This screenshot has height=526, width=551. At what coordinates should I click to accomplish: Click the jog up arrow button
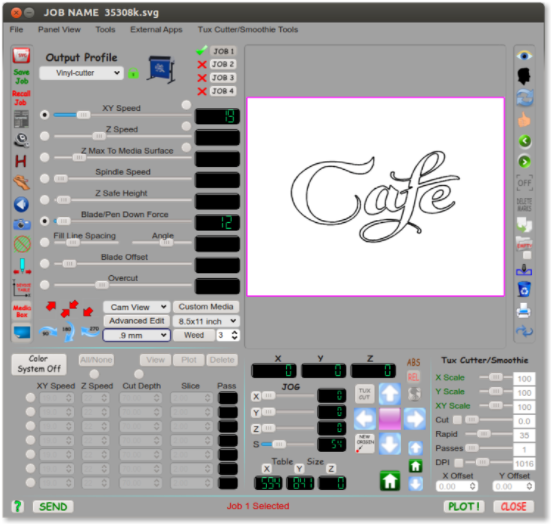tap(390, 394)
